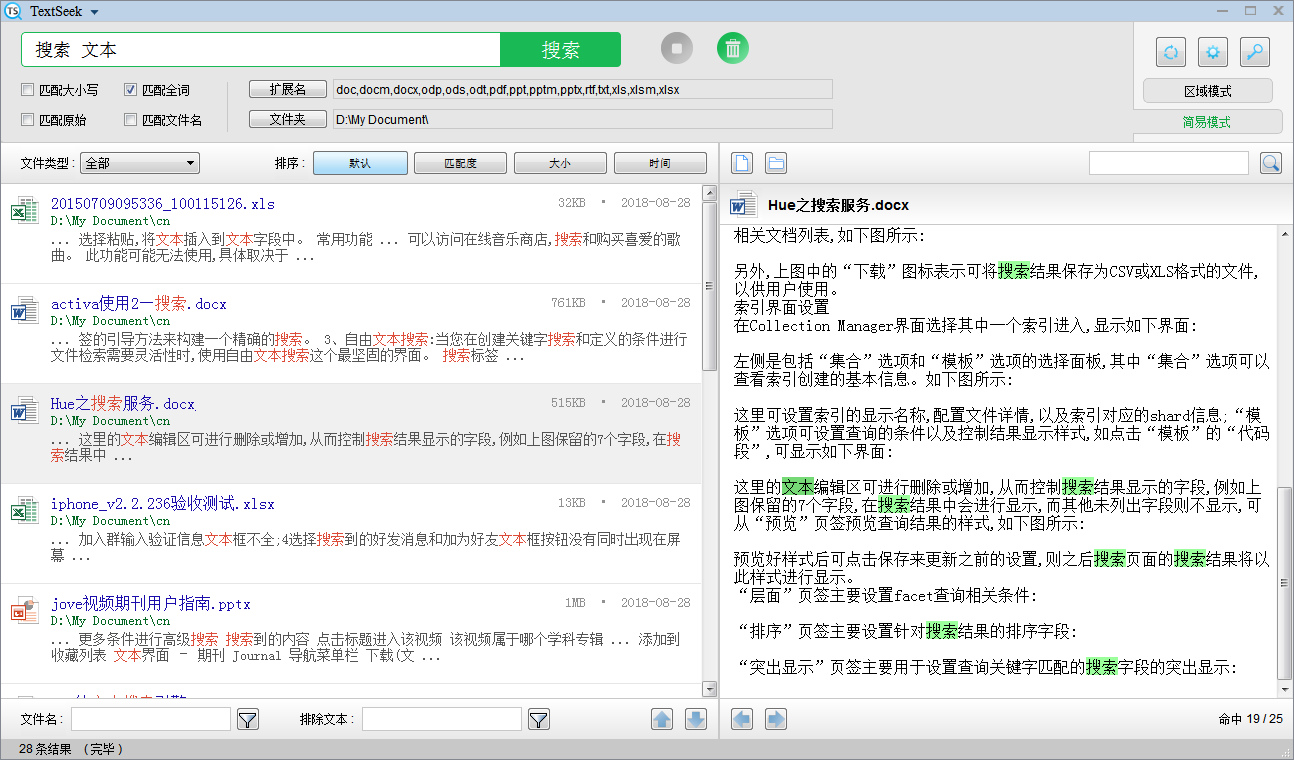Click the results list scrollbar thumb
The height and width of the screenshot is (760, 1294).
(710, 285)
